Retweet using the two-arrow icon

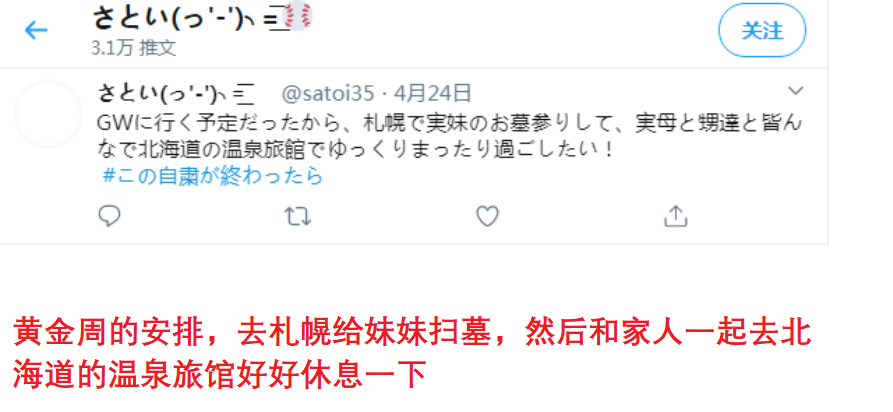297,216
